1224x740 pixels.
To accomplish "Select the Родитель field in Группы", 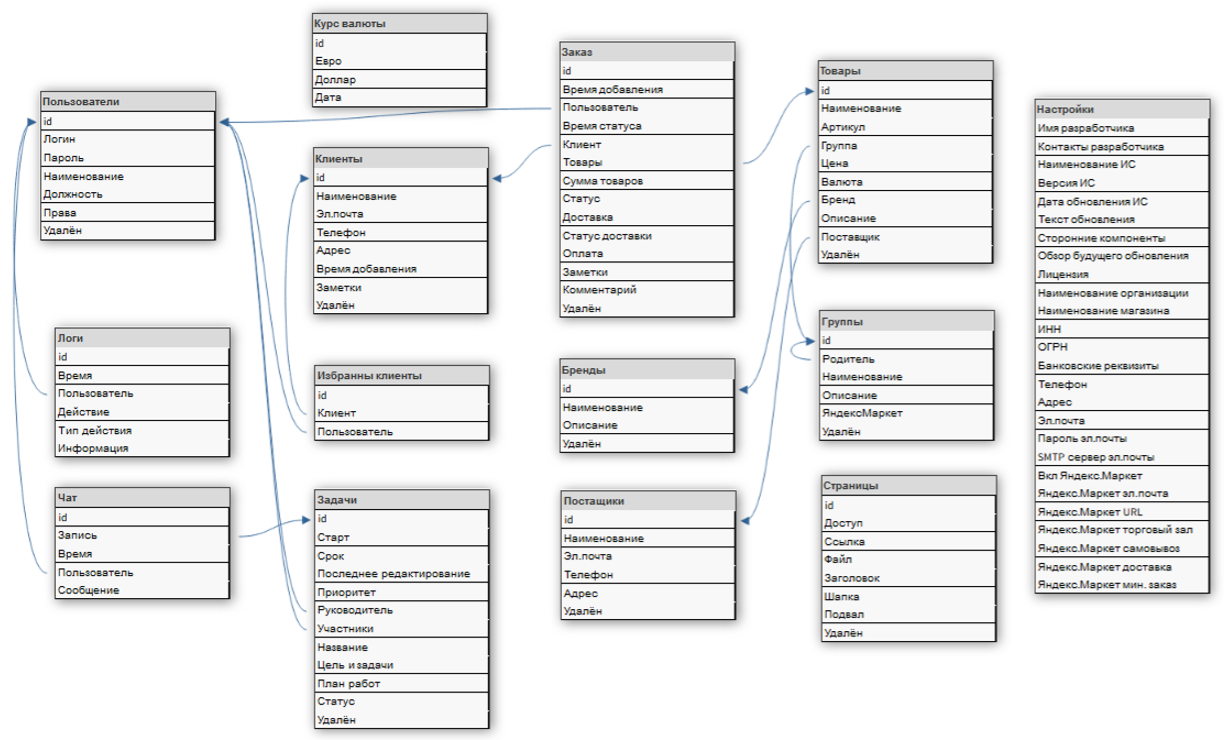I will tap(907, 358).
